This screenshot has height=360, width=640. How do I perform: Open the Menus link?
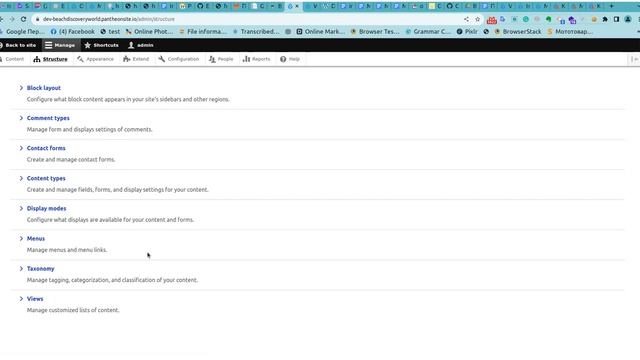click(36, 238)
